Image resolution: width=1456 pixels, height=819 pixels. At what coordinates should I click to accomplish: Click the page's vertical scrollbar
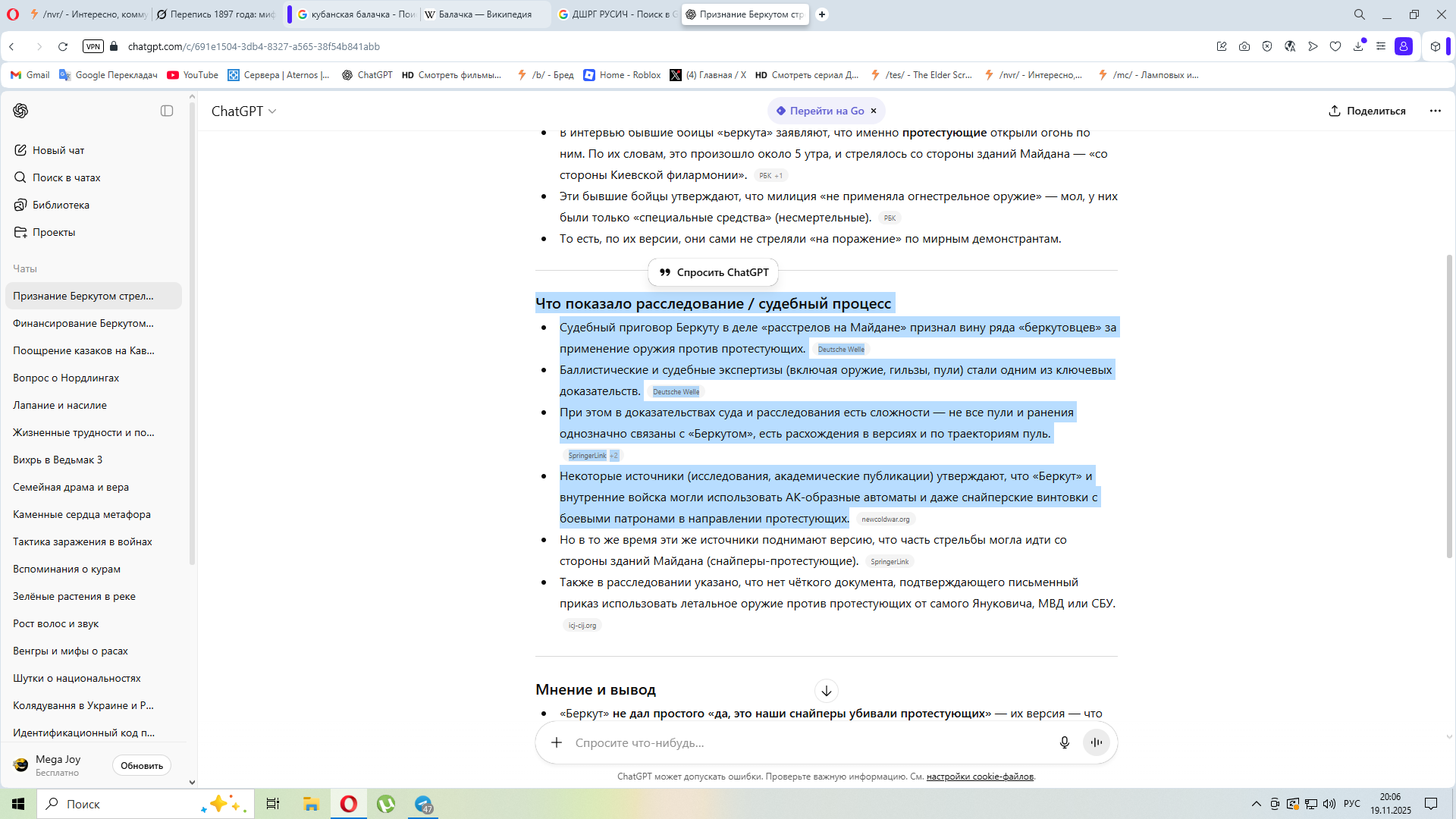(x=1449, y=406)
